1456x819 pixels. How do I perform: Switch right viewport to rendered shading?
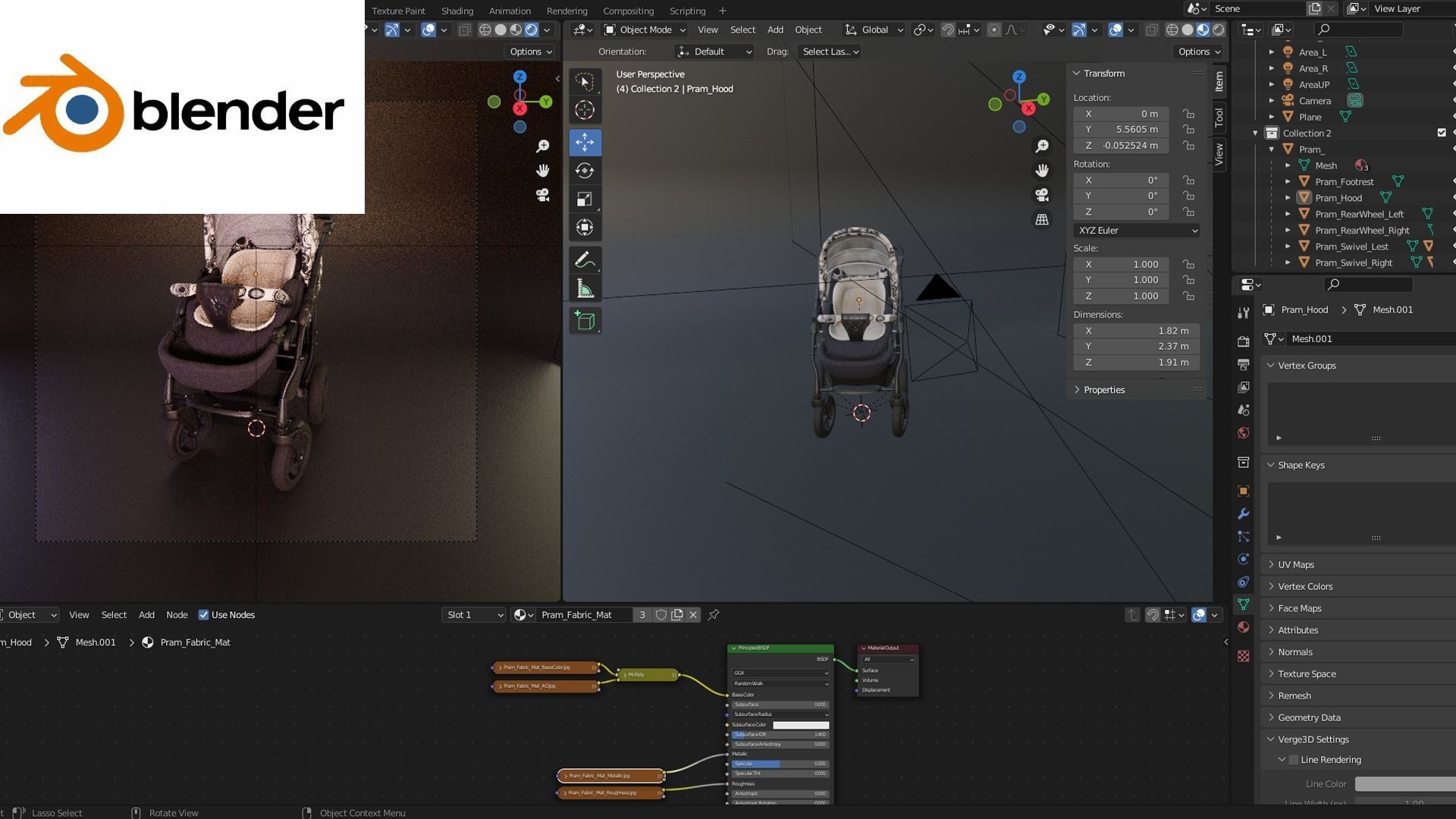tap(1219, 30)
